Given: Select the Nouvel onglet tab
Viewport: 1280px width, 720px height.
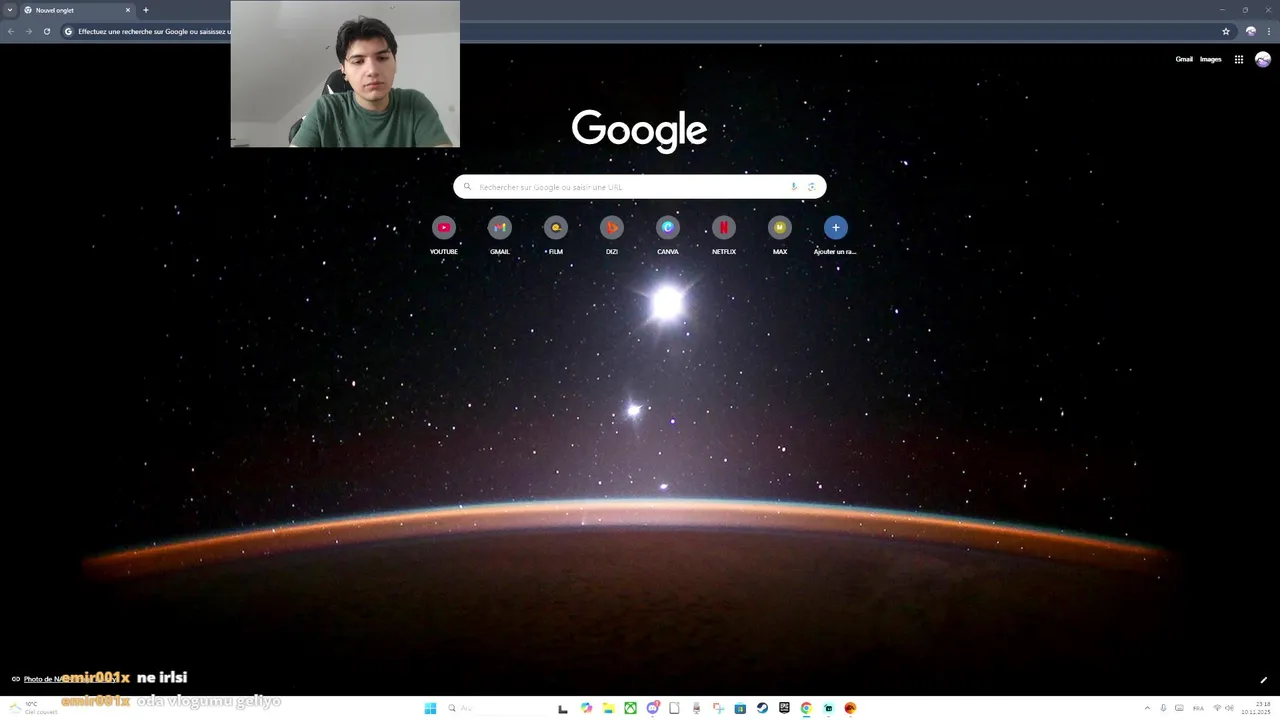Looking at the screenshot, I should click(78, 10).
